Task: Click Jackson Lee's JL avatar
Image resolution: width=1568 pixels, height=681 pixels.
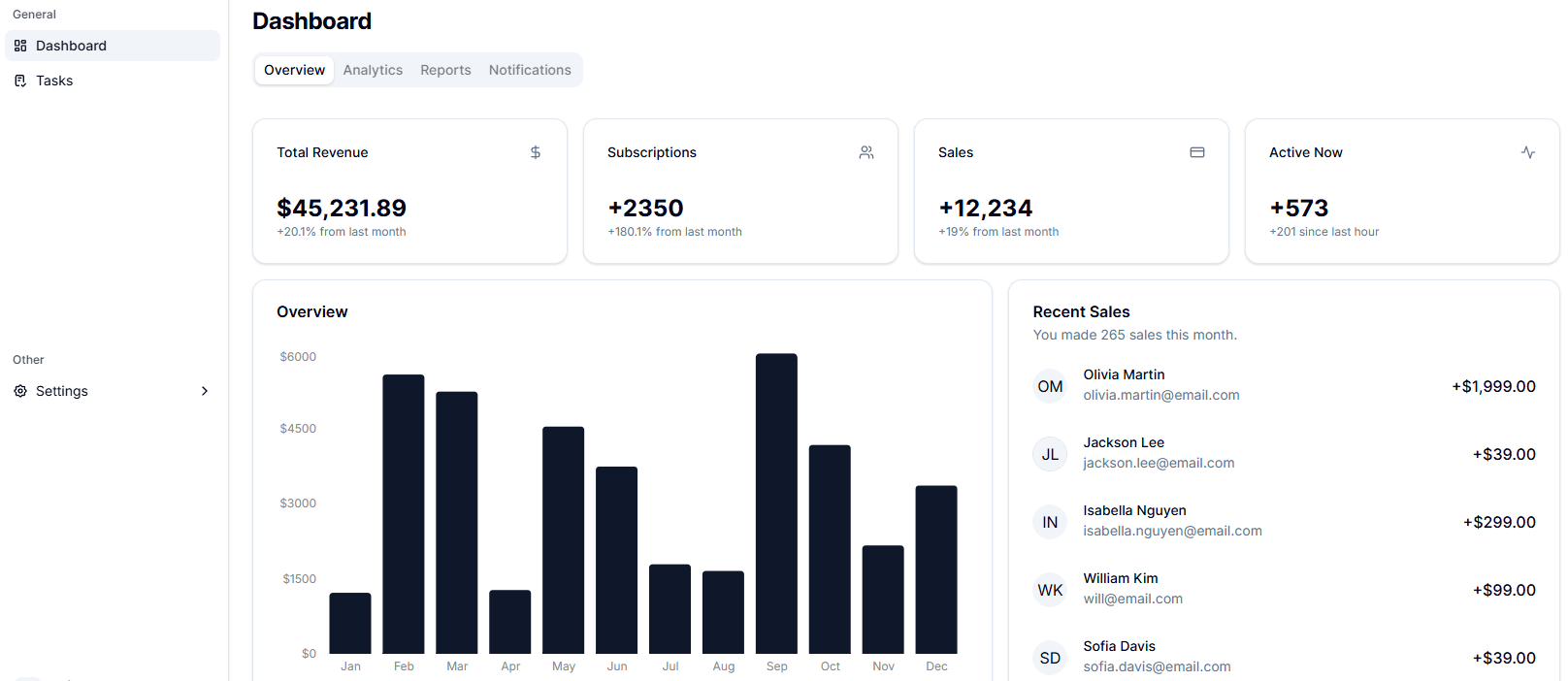Action: [1050, 454]
